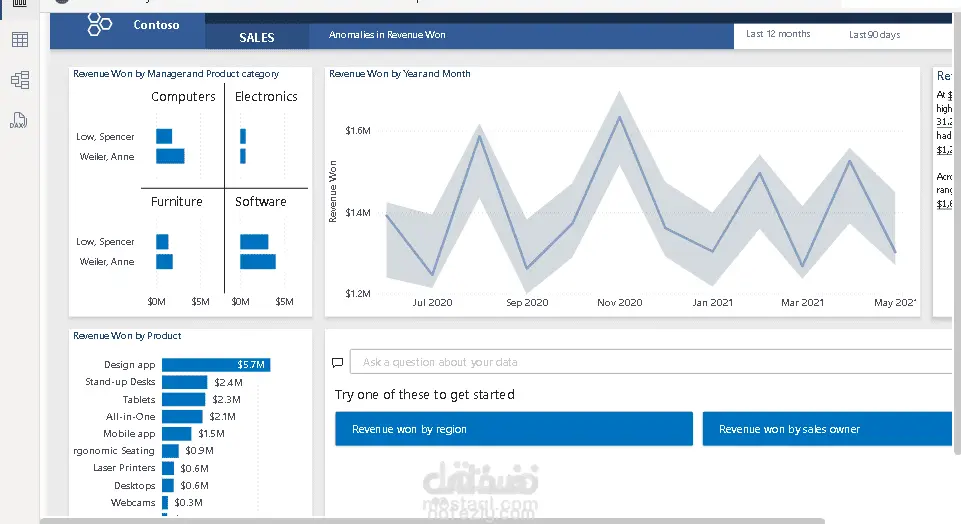The image size is (961, 524).
Task: Click Revenue Won by Year and Month title
Action: point(400,74)
